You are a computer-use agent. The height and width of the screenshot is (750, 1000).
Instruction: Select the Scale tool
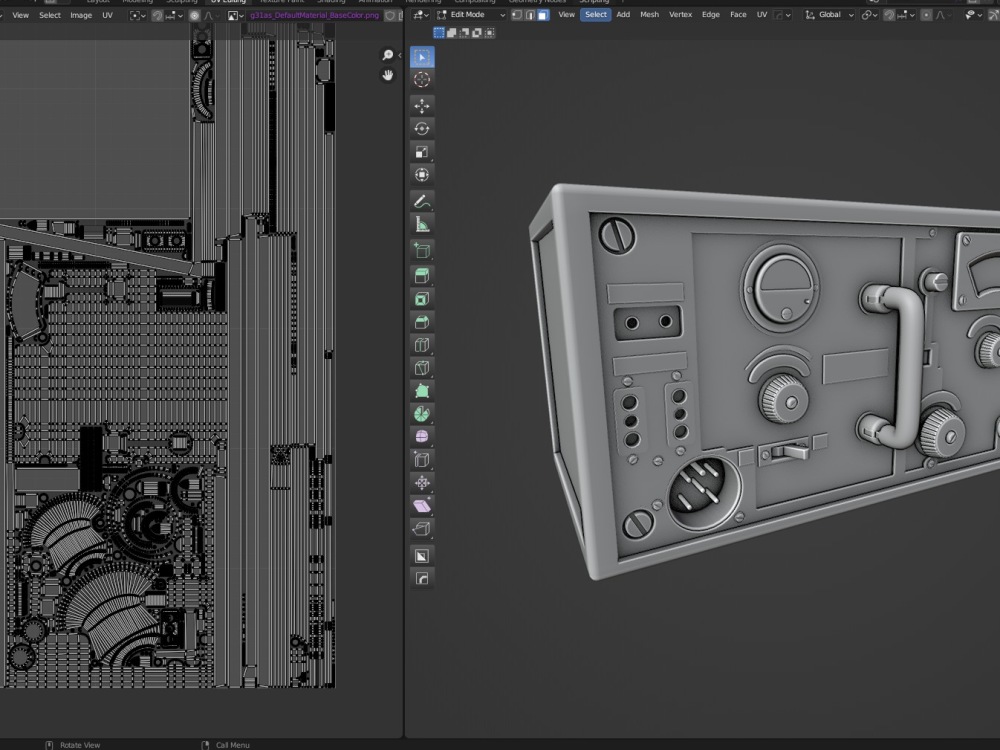click(421, 151)
